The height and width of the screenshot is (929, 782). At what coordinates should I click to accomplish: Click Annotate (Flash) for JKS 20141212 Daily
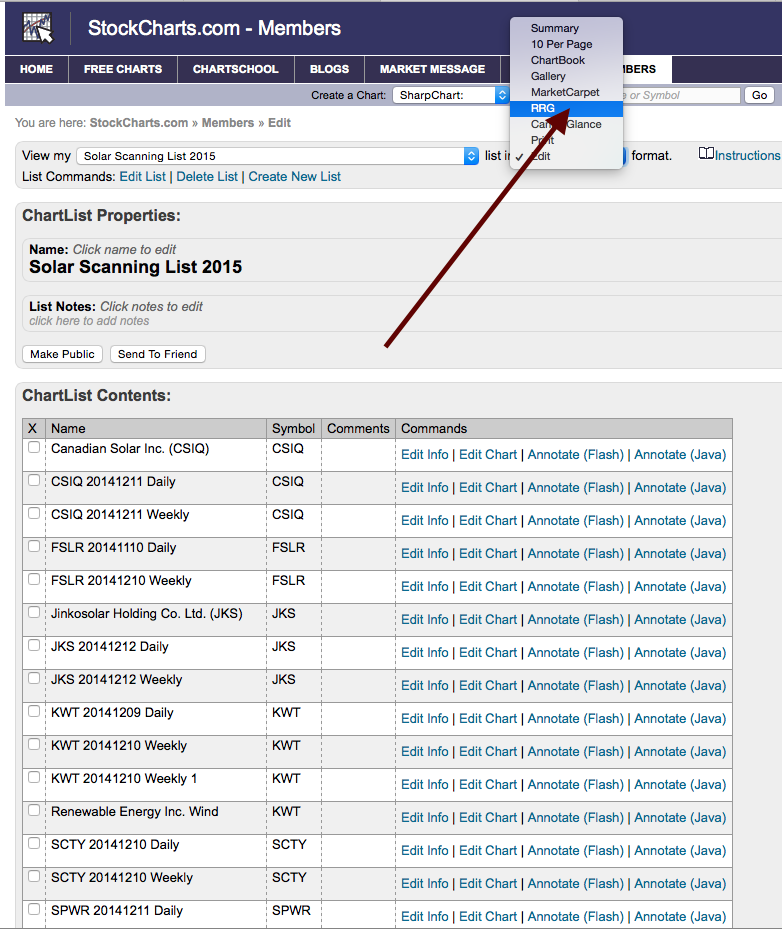pyautogui.click(x=576, y=652)
